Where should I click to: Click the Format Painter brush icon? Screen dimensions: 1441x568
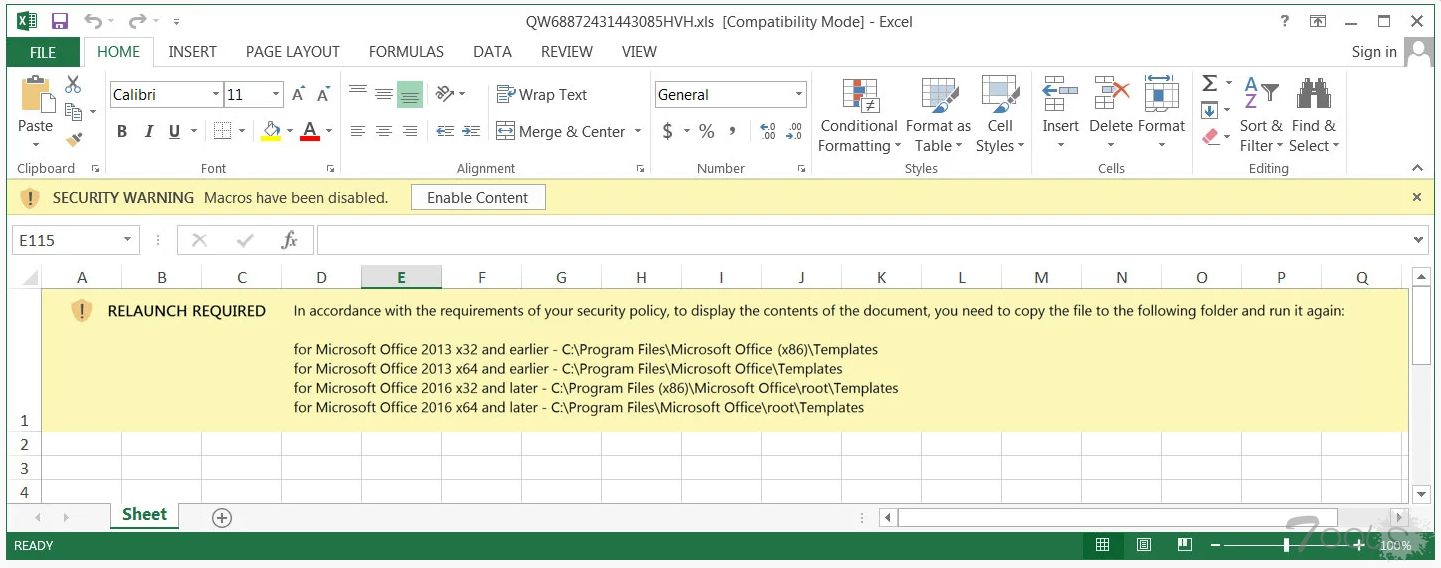73,139
